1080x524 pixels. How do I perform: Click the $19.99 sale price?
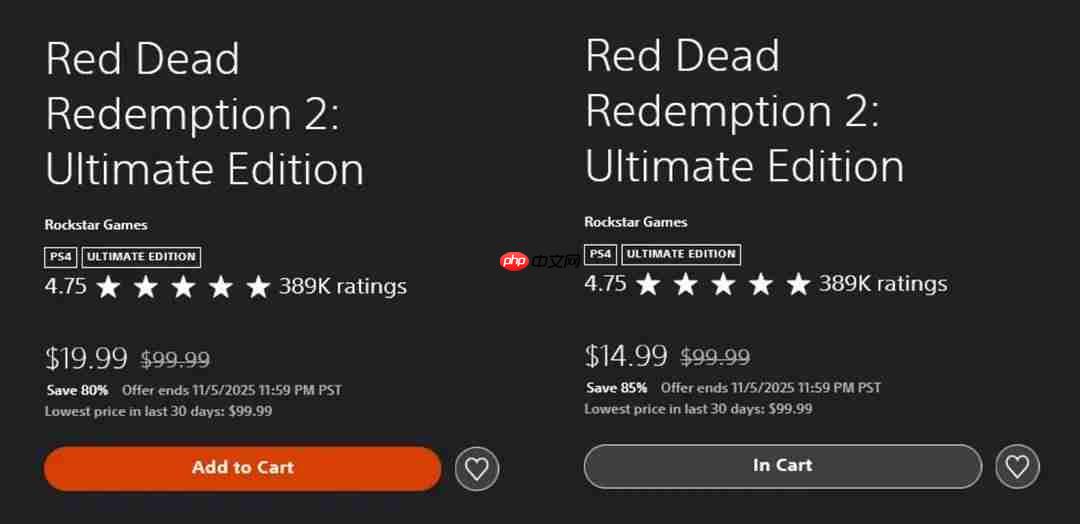pos(86,358)
